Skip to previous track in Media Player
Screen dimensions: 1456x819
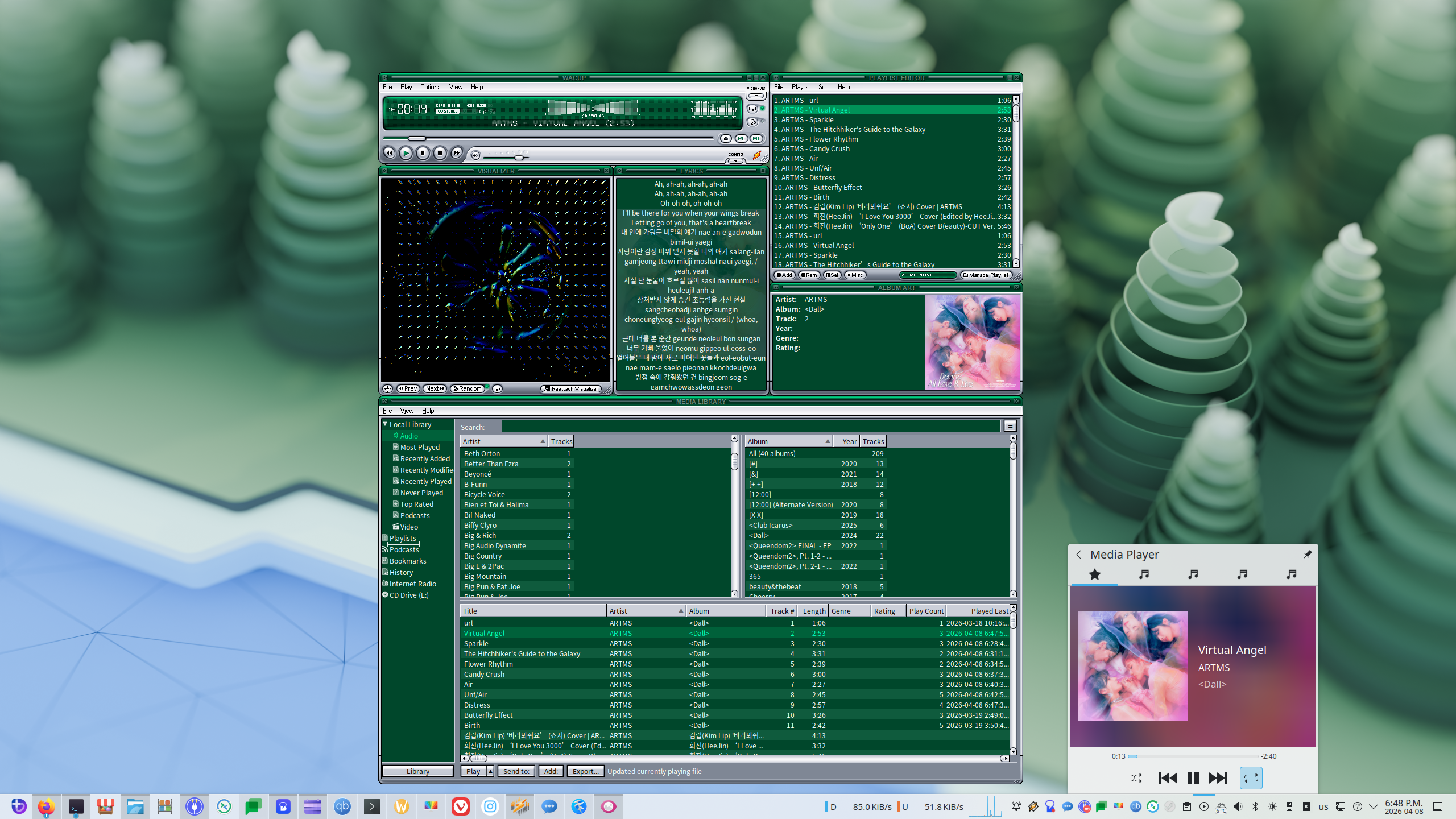(1168, 778)
